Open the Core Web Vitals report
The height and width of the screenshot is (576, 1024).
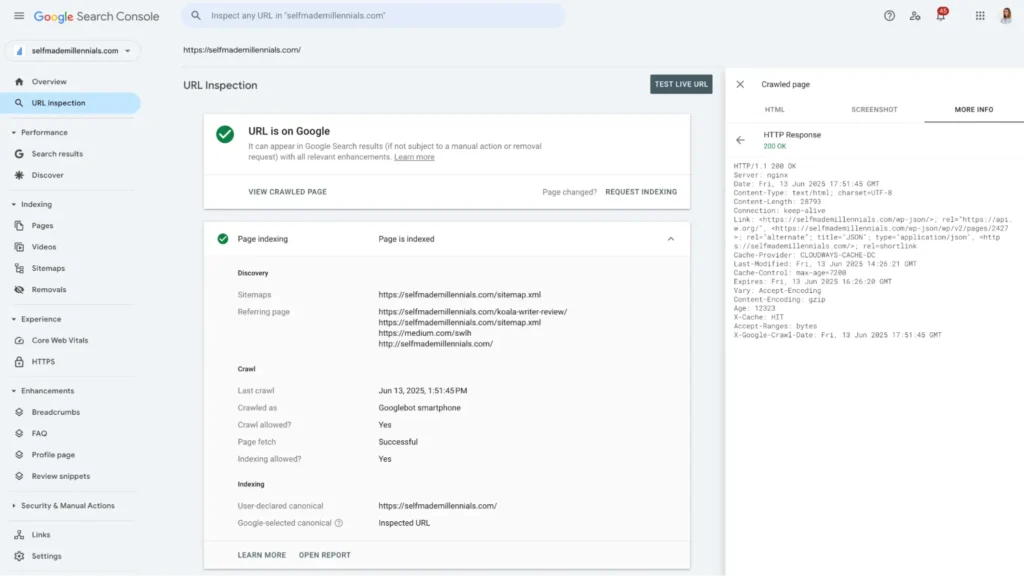(64, 338)
